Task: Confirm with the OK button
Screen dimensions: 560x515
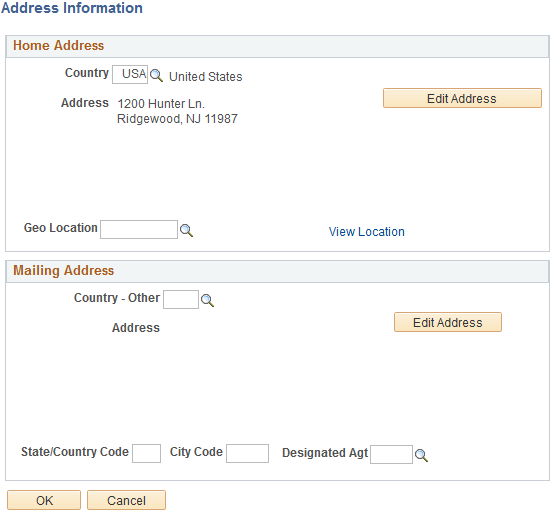Action: point(44,500)
